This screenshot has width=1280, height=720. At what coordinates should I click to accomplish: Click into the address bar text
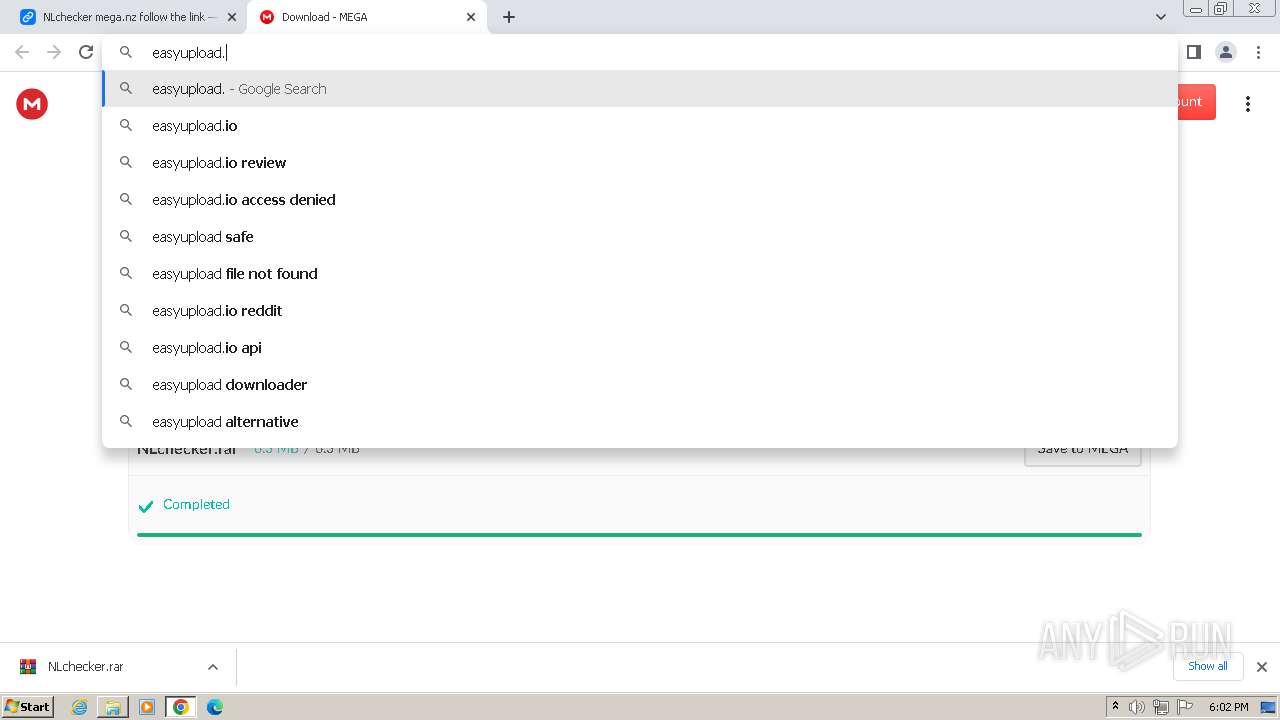coord(640,53)
